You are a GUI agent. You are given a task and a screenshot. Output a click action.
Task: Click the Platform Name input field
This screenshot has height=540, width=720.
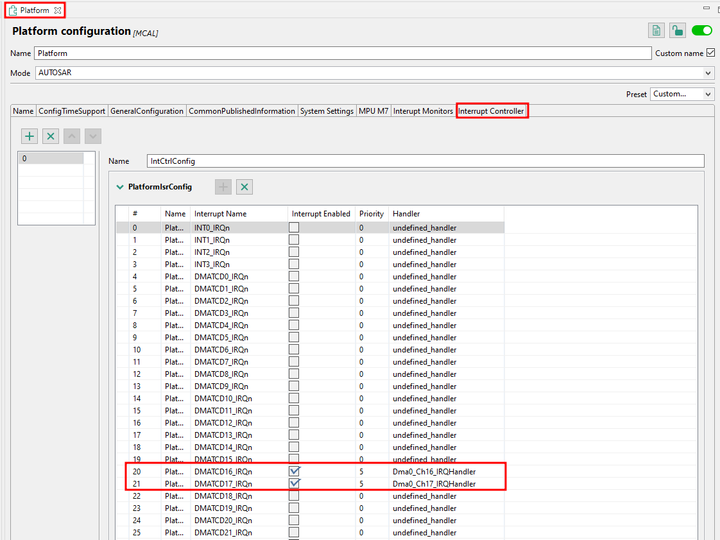tap(343, 53)
